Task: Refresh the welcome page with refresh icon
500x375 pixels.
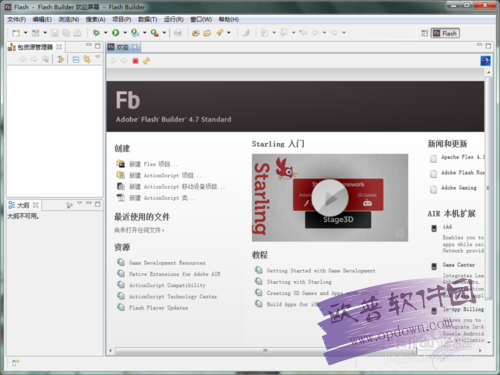Action: 147,61
